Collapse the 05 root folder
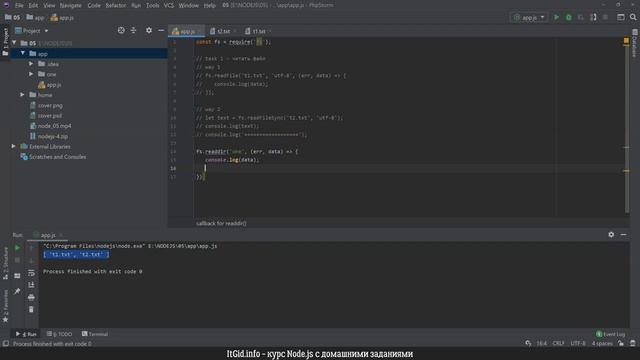Screen dimensions: 640x360 pyautogui.click(x=14, y=43)
